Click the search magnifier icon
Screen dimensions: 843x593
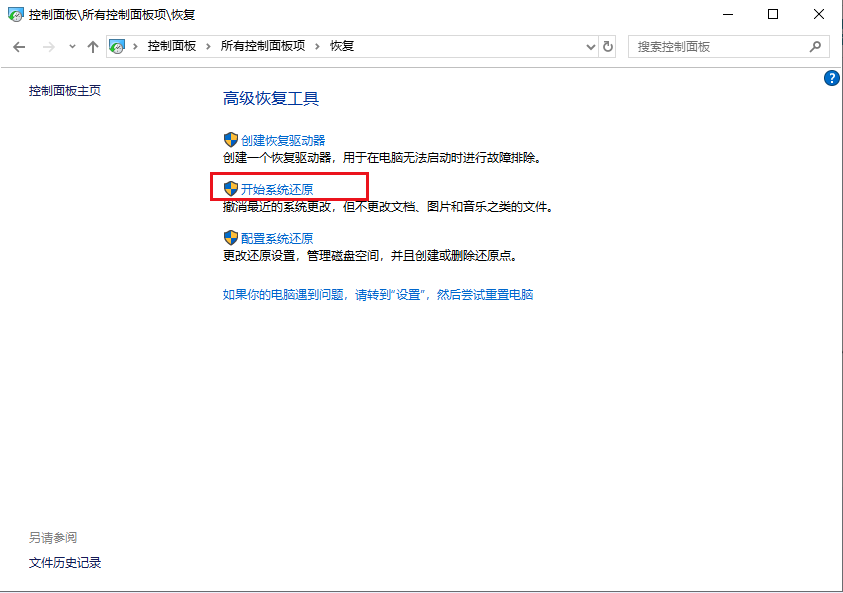click(815, 47)
